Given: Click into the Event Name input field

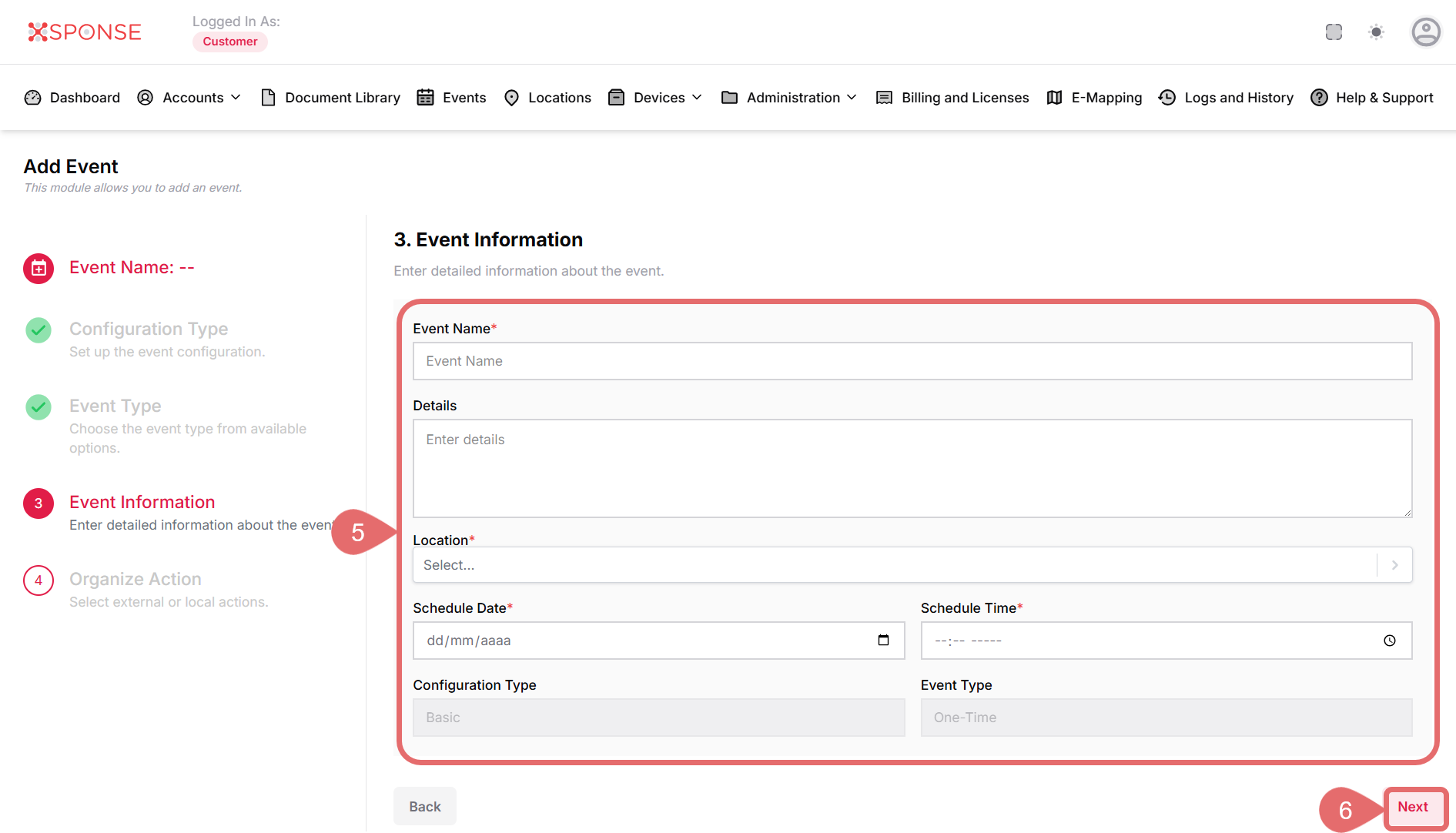Looking at the screenshot, I should pos(912,361).
